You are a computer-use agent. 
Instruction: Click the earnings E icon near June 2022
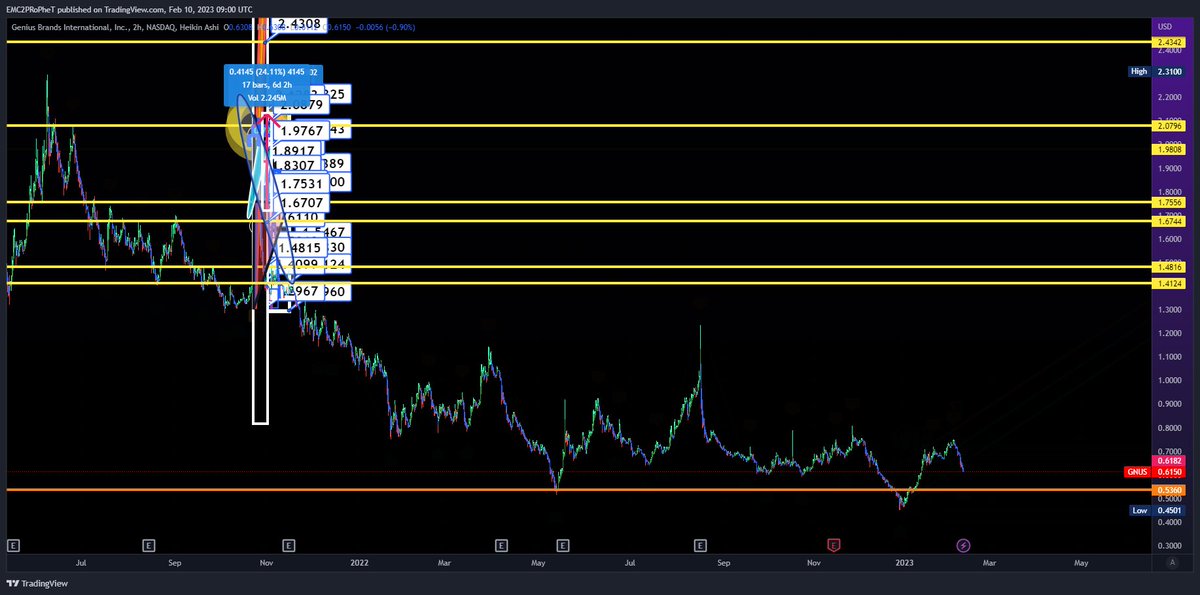pyautogui.click(x=562, y=546)
